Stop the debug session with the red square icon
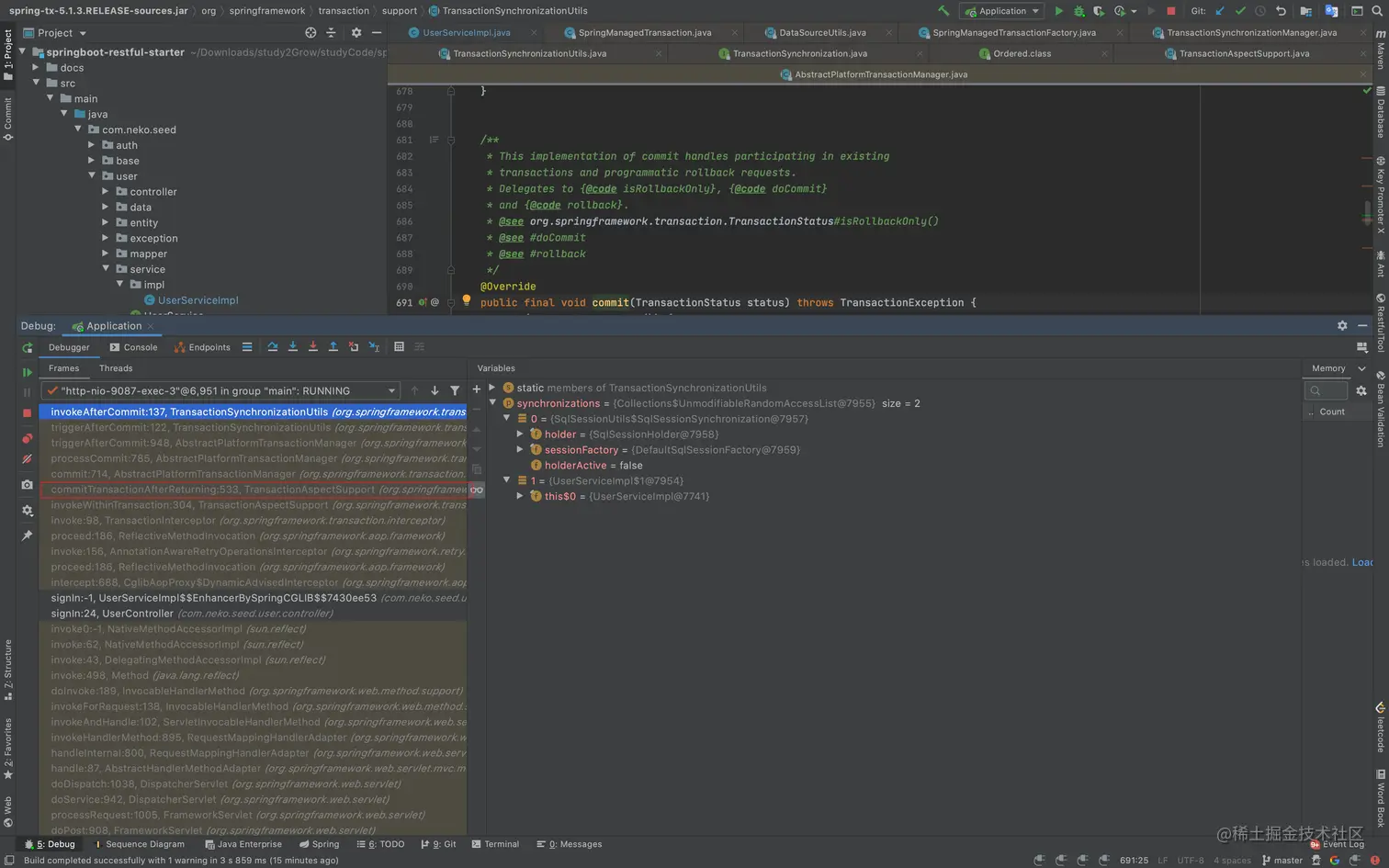Image resolution: width=1389 pixels, height=868 pixels. coord(27,412)
